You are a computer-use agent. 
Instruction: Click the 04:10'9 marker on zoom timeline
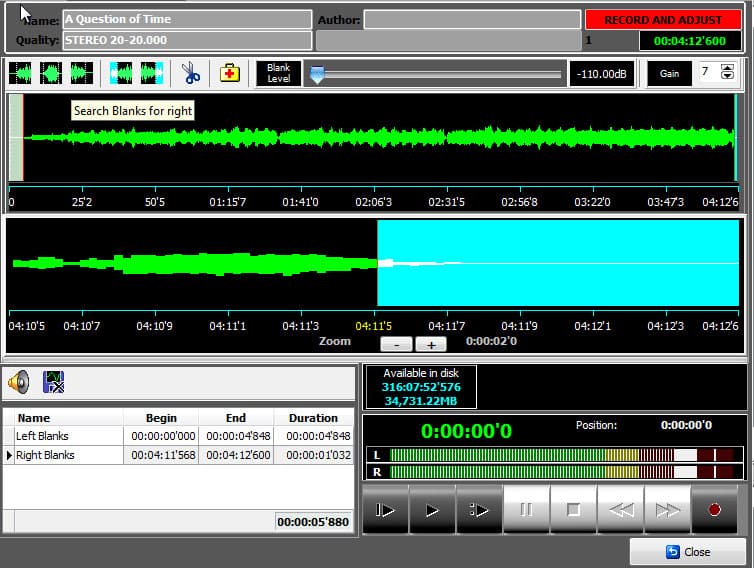pos(154,326)
